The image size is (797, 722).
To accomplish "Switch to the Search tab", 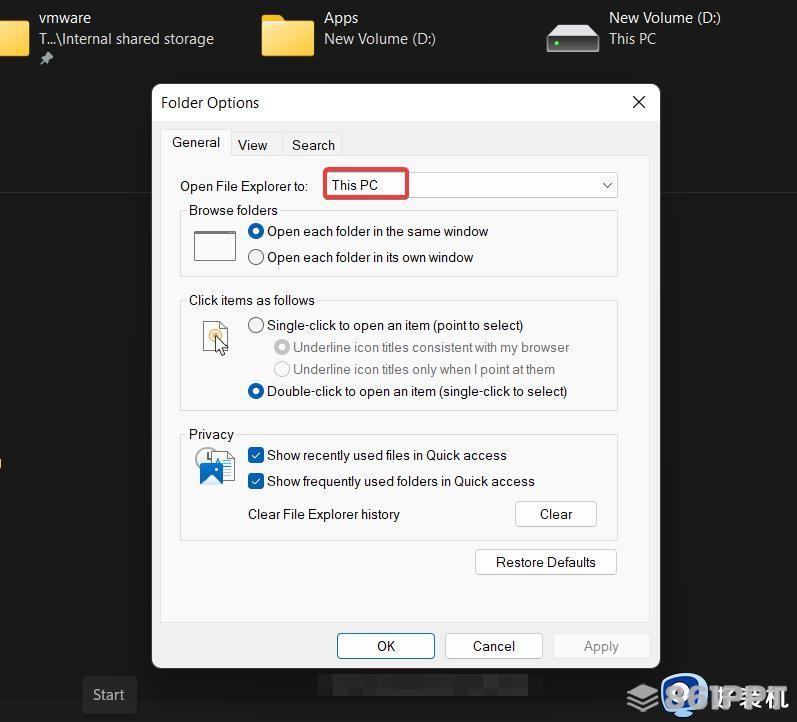I will click(x=313, y=145).
